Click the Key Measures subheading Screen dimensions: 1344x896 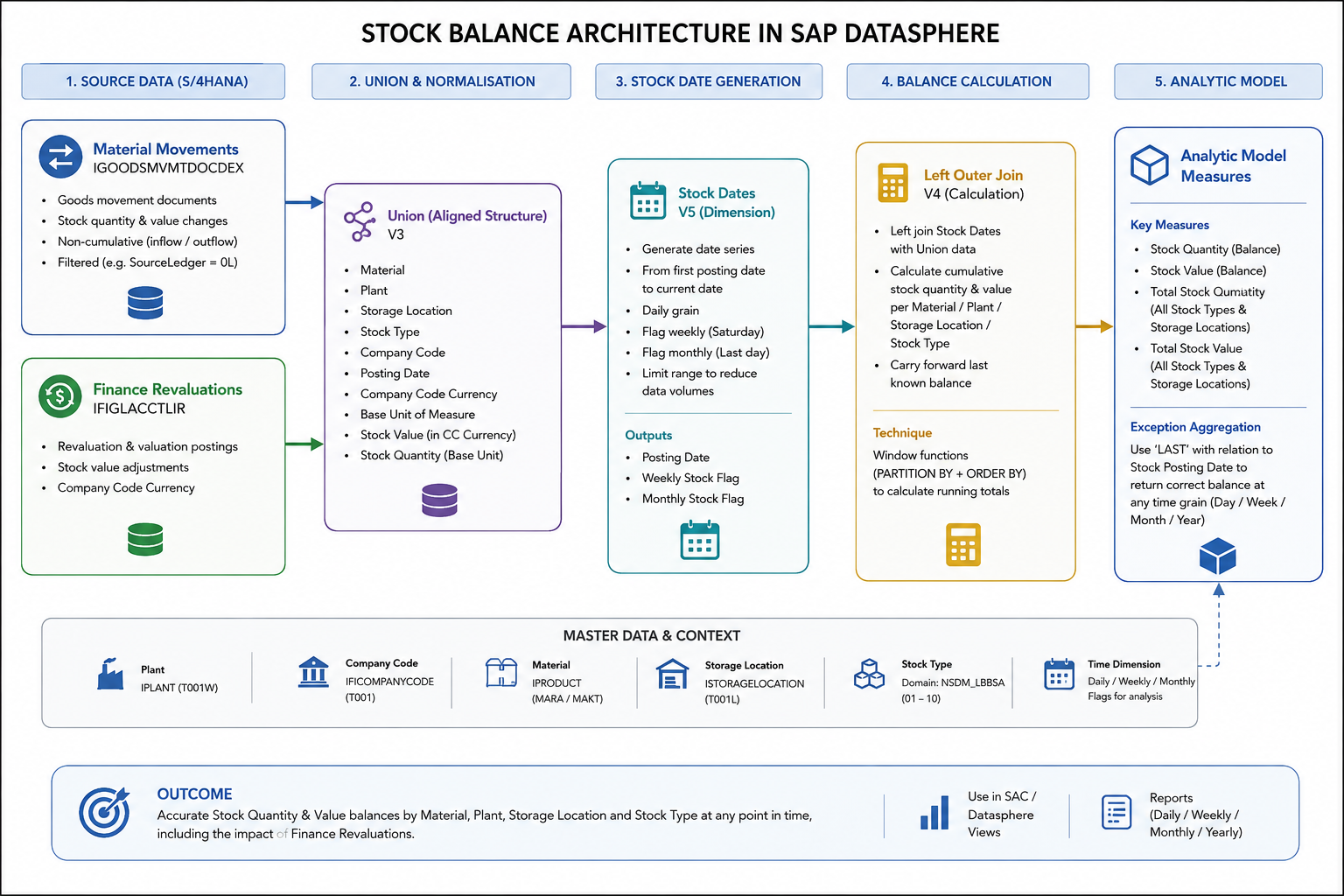1169,225
